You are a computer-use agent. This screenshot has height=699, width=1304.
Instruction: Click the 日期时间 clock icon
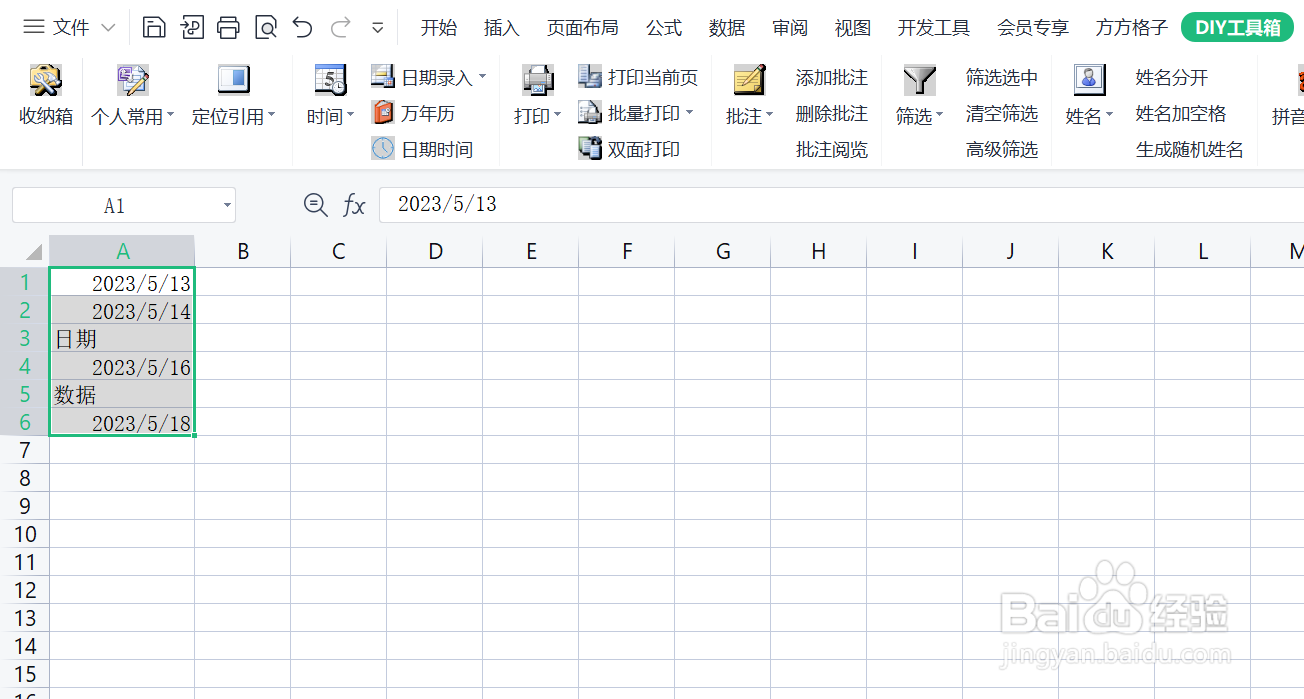coord(383,149)
